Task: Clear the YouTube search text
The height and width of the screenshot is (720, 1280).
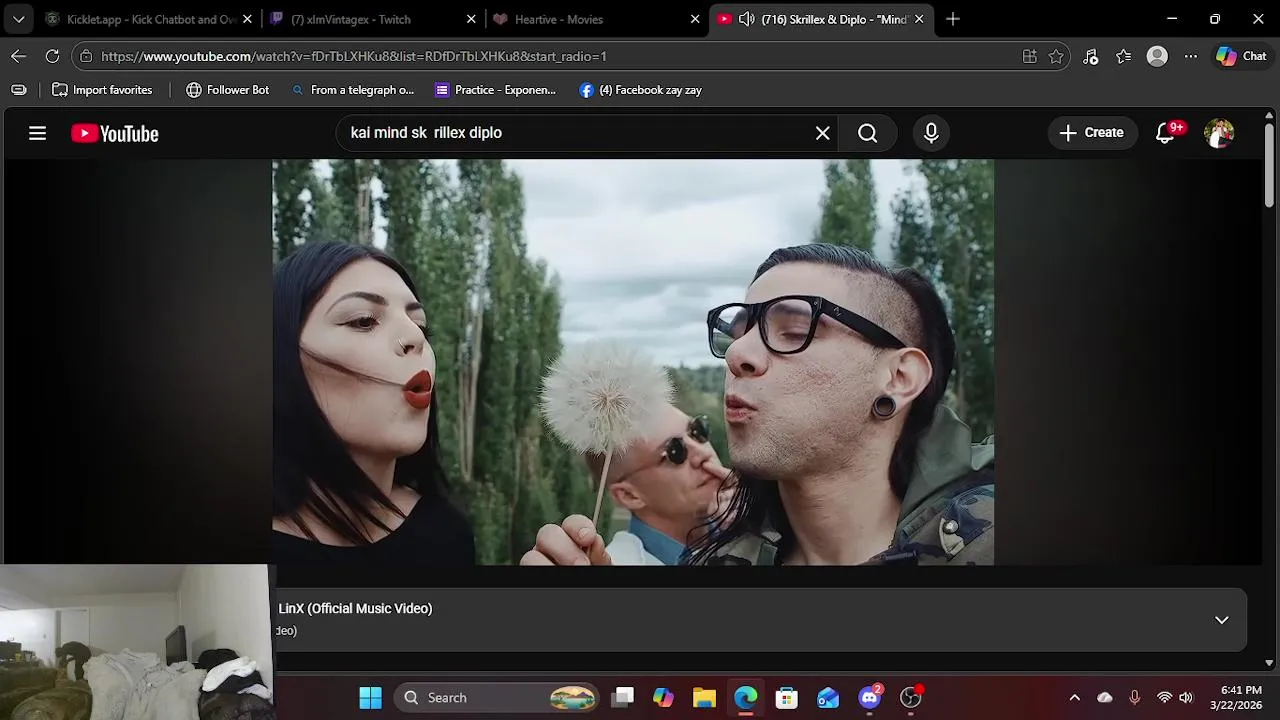Action: click(822, 133)
